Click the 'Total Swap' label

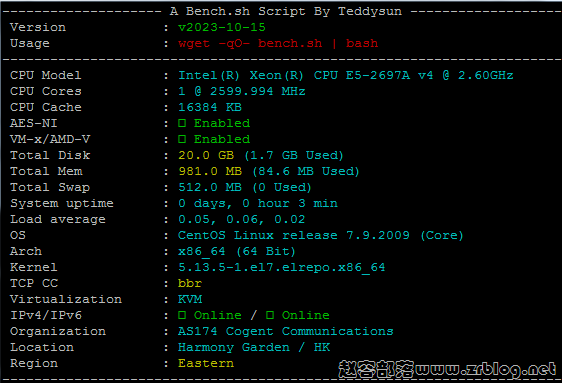coord(50,187)
